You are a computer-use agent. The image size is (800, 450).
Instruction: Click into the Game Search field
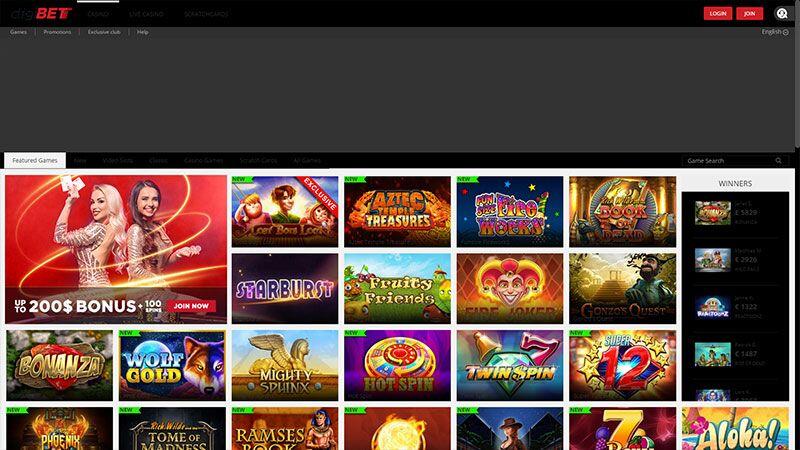[728, 161]
